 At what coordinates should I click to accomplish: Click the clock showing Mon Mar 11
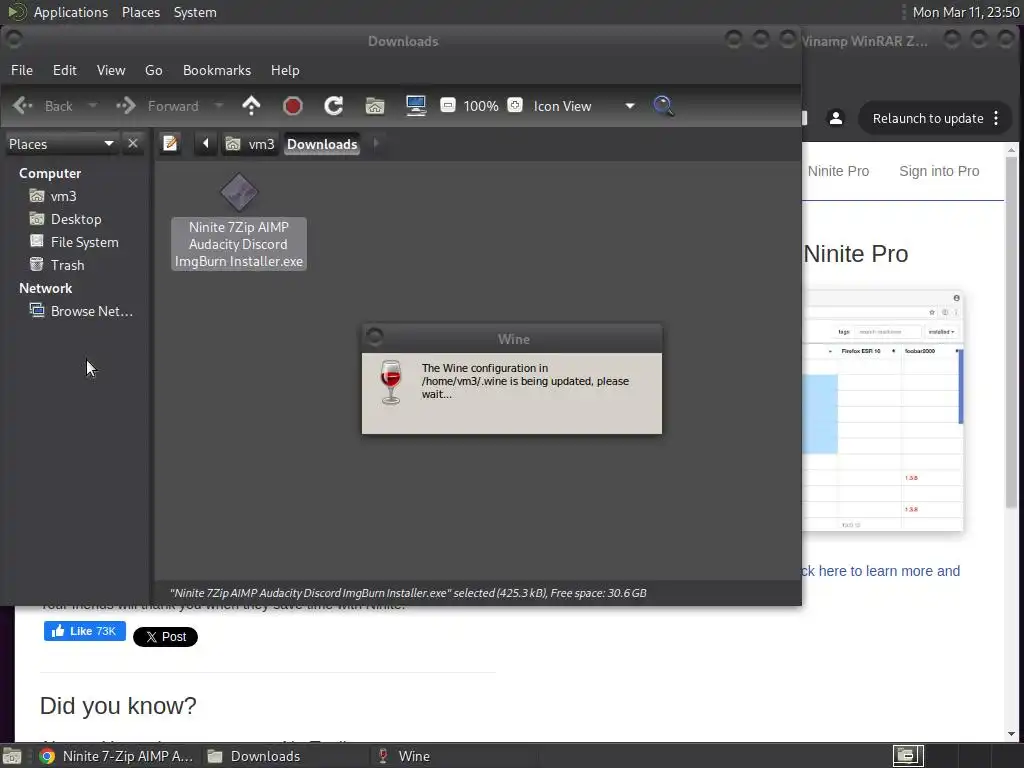(x=966, y=12)
